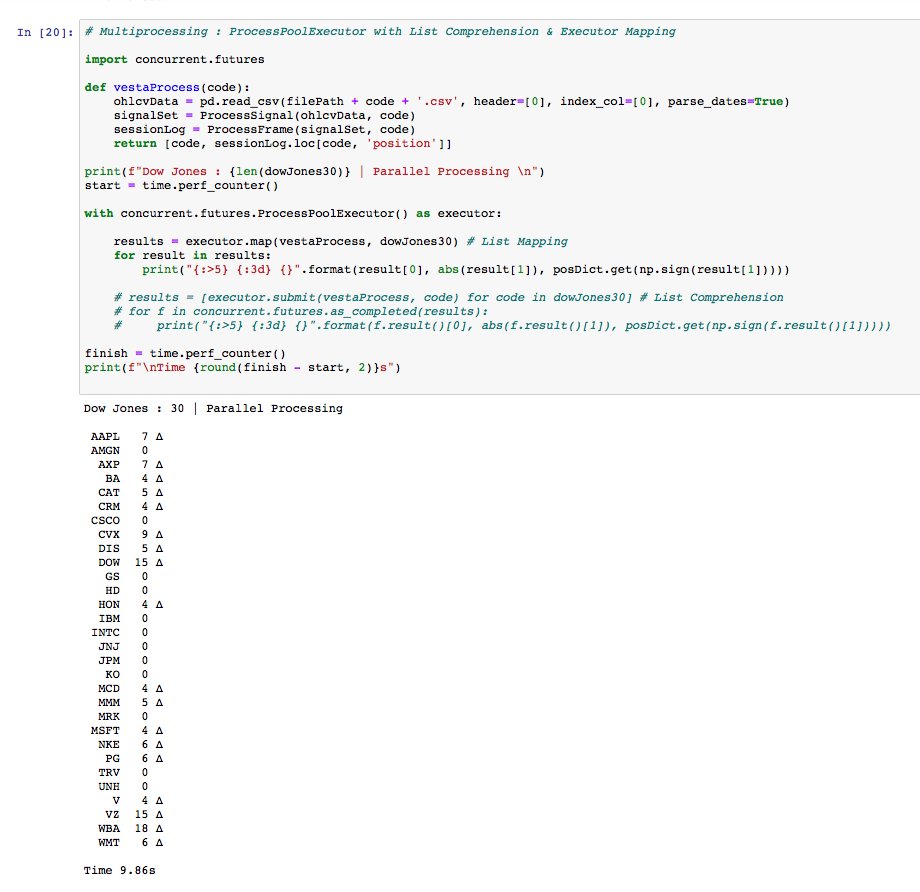Click the AAPL output row

click(127, 437)
